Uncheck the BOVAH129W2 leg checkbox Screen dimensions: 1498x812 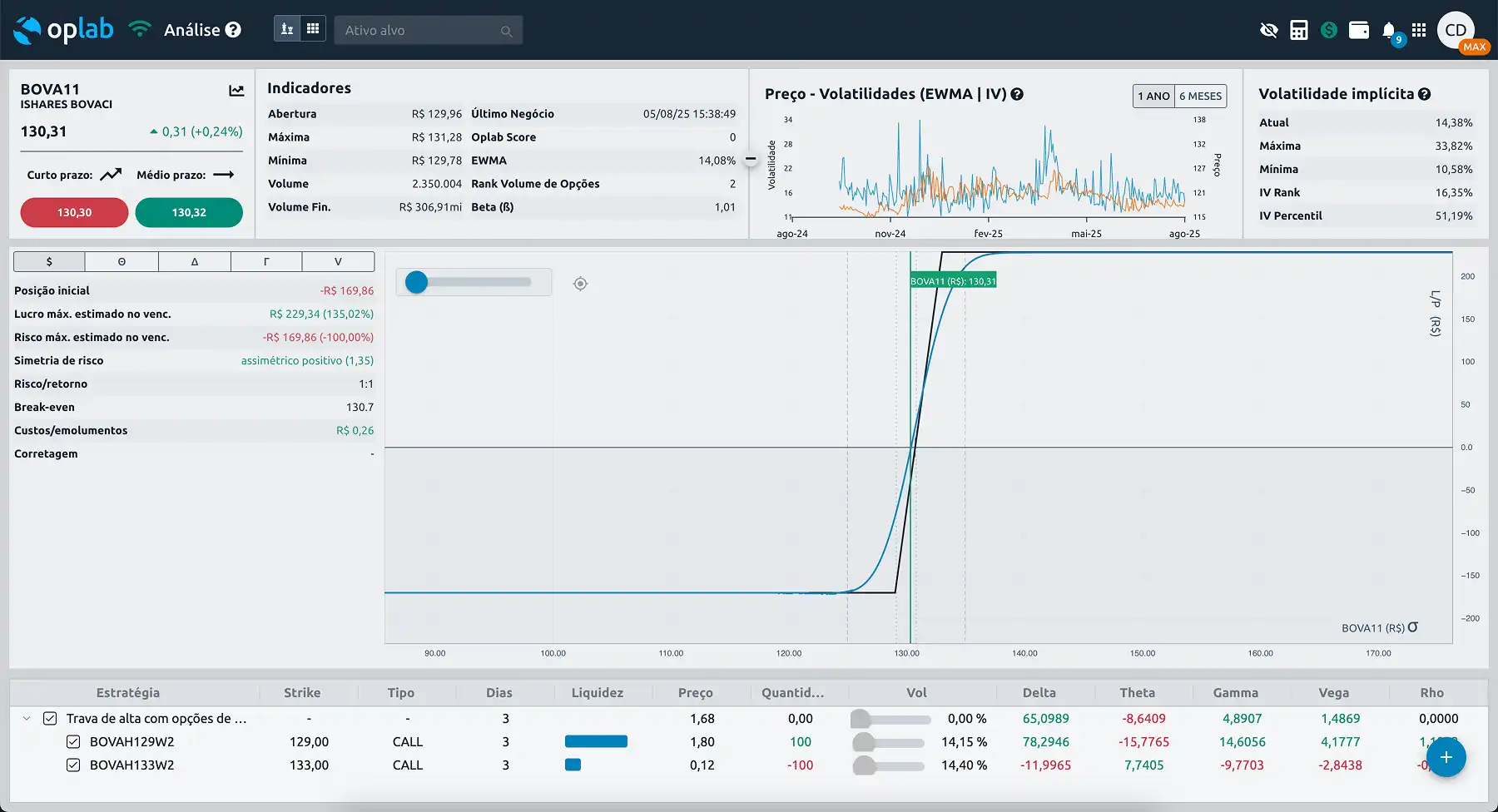coord(73,741)
